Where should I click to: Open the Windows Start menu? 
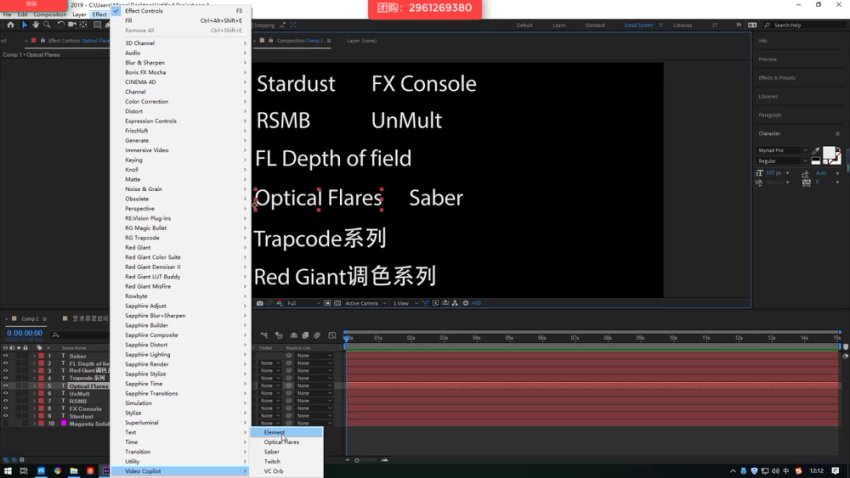point(8,471)
